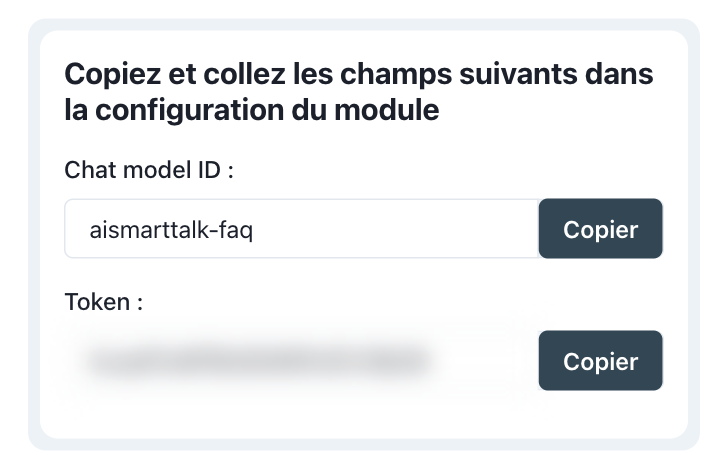The image size is (714, 462).
Task: Hit Copier next to aismarttalk-faq
Action: tap(600, 229)
